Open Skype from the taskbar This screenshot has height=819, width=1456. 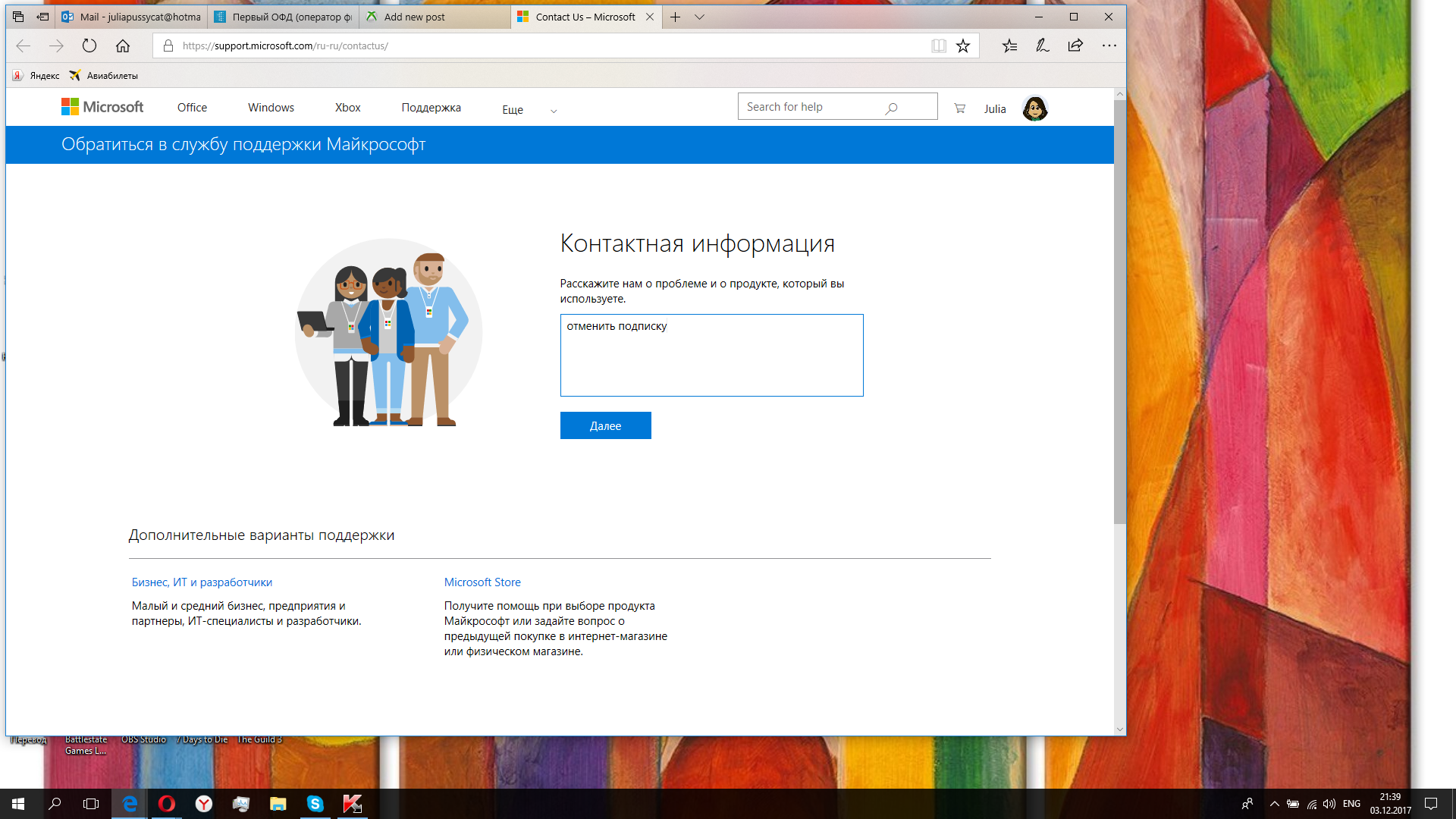pyautogui.click(x=315, y=804)
